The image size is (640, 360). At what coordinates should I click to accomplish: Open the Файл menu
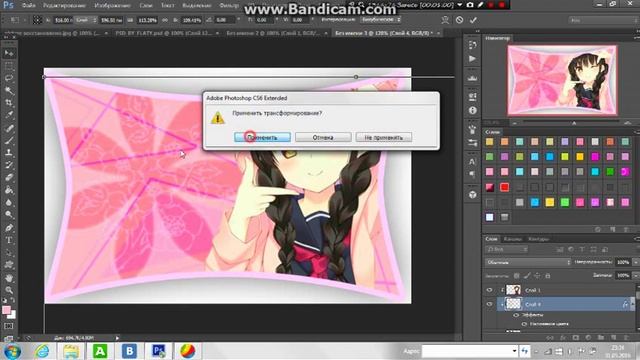click(x=29, y=6)
